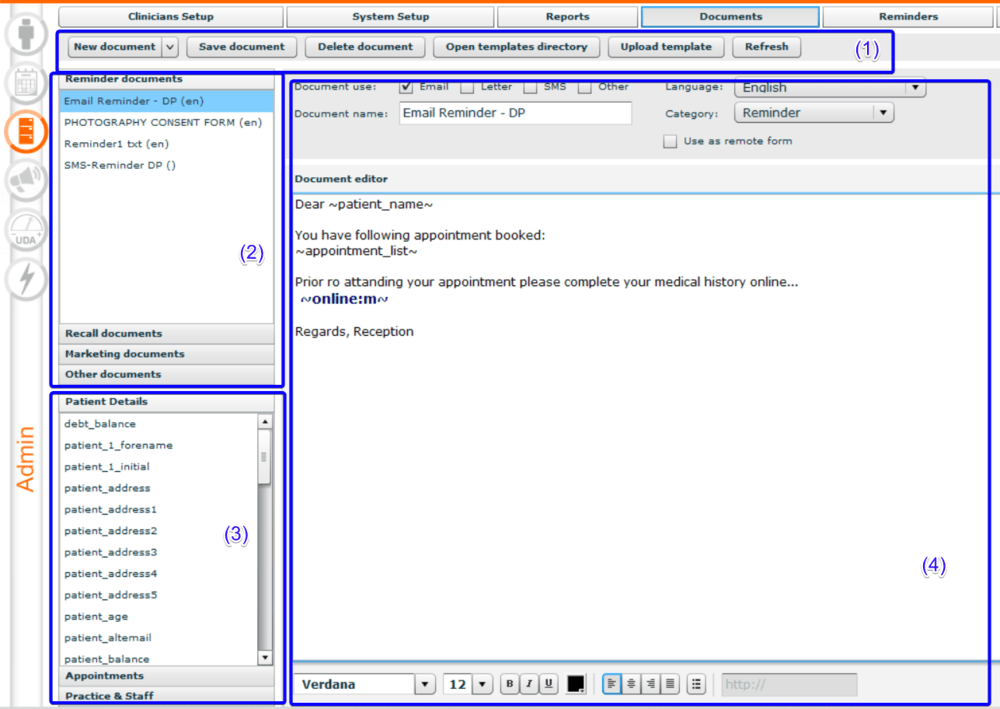
Task: Open the calendar module in the sidebar
Action: click(27, 81)
